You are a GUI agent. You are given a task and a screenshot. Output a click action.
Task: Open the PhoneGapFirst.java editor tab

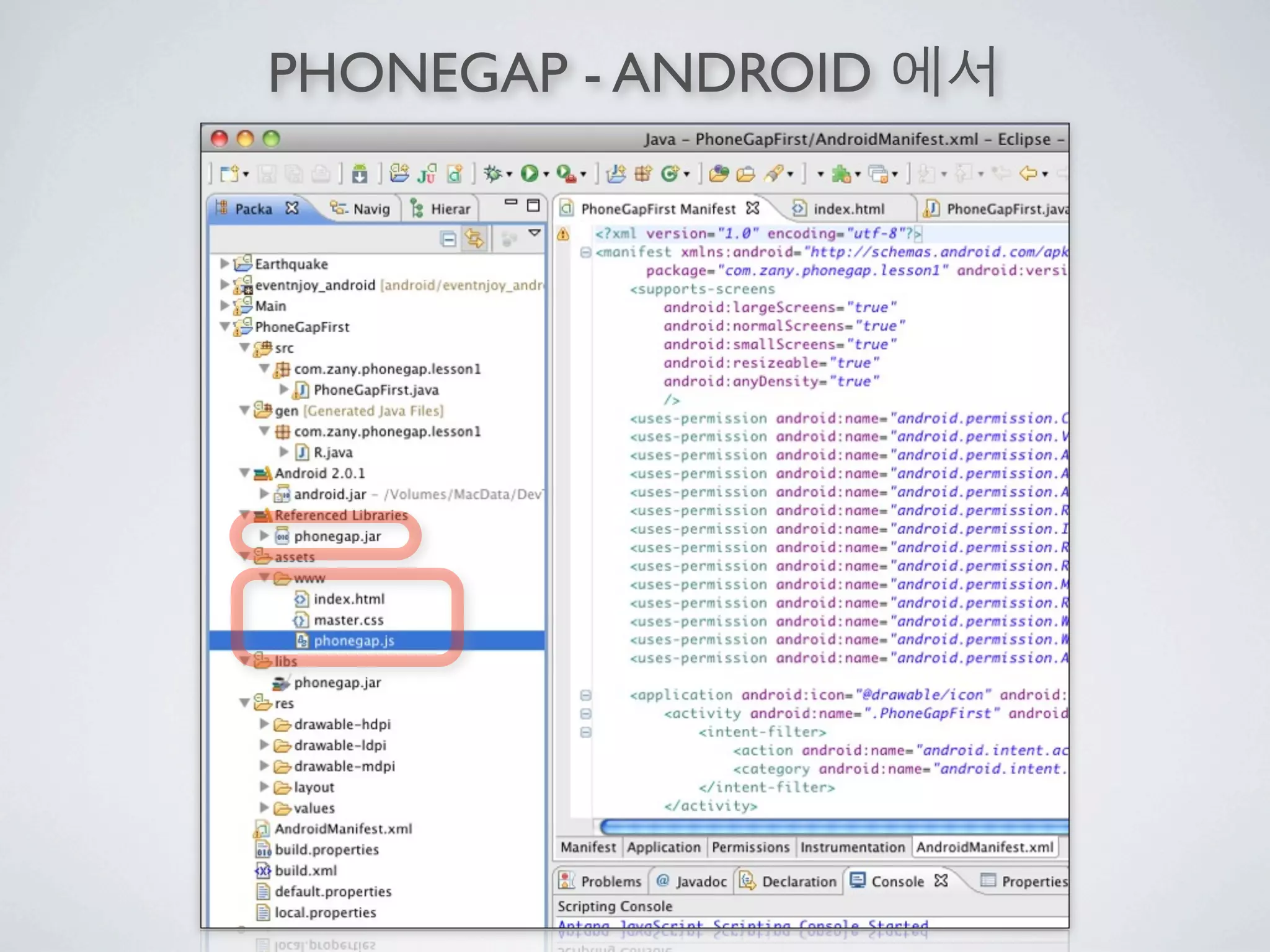click(996, 209)
